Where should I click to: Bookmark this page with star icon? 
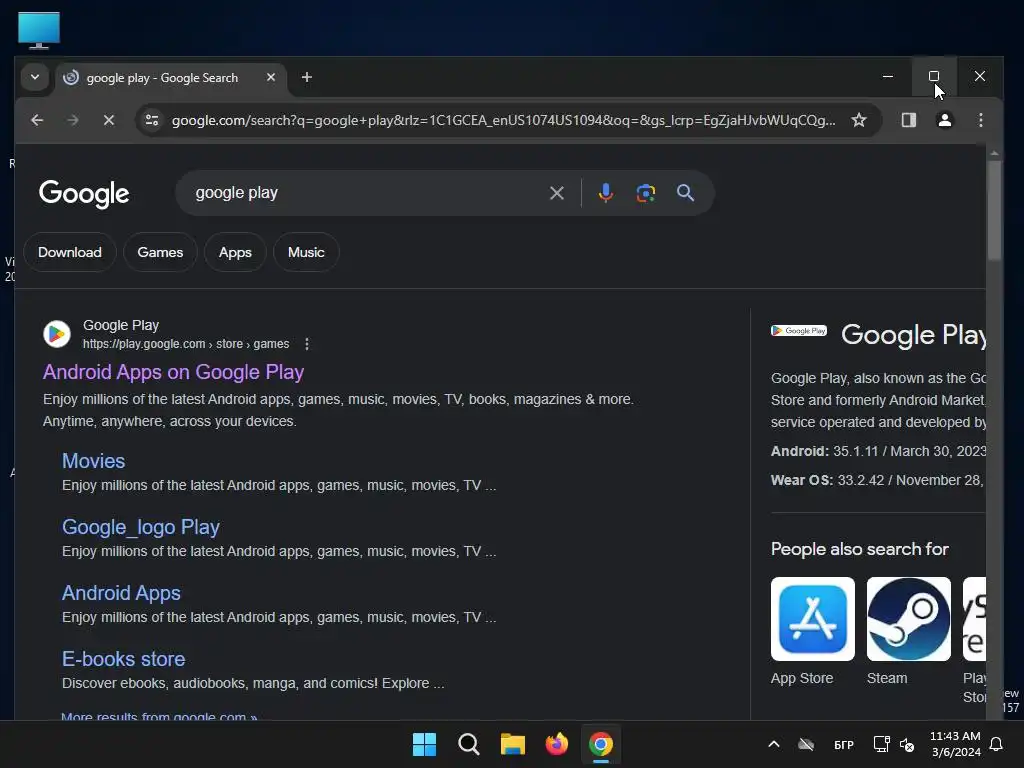point(859,120)
